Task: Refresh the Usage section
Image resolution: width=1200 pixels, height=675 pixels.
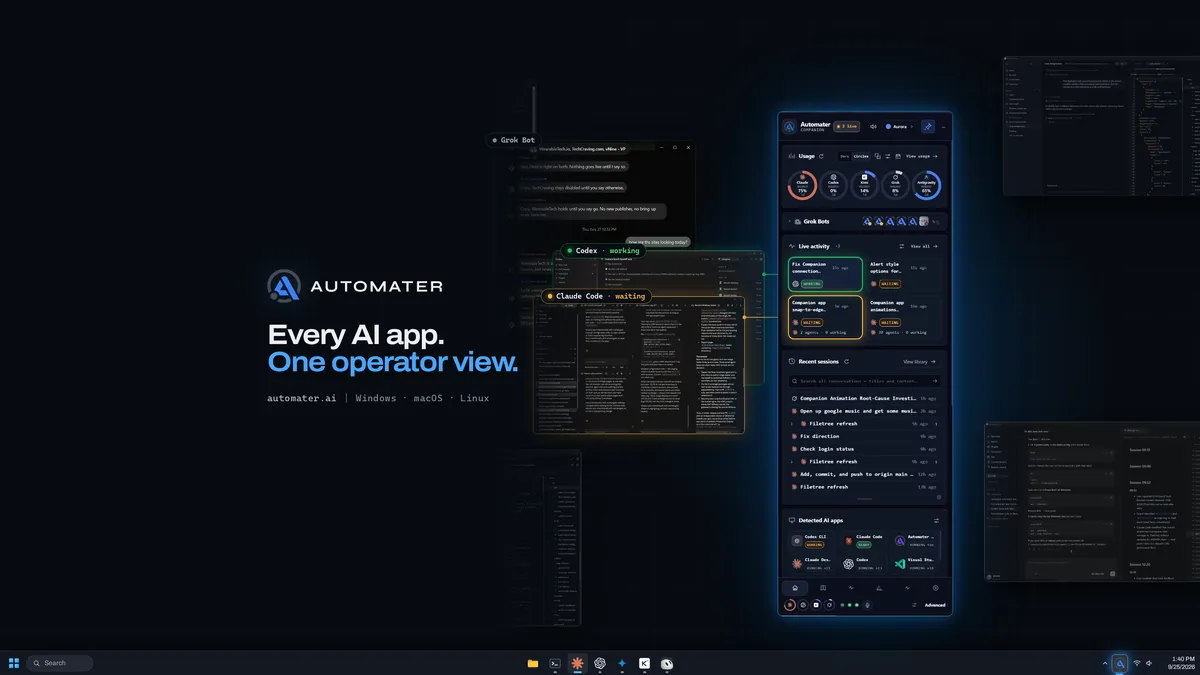Action: coord(821,156)
